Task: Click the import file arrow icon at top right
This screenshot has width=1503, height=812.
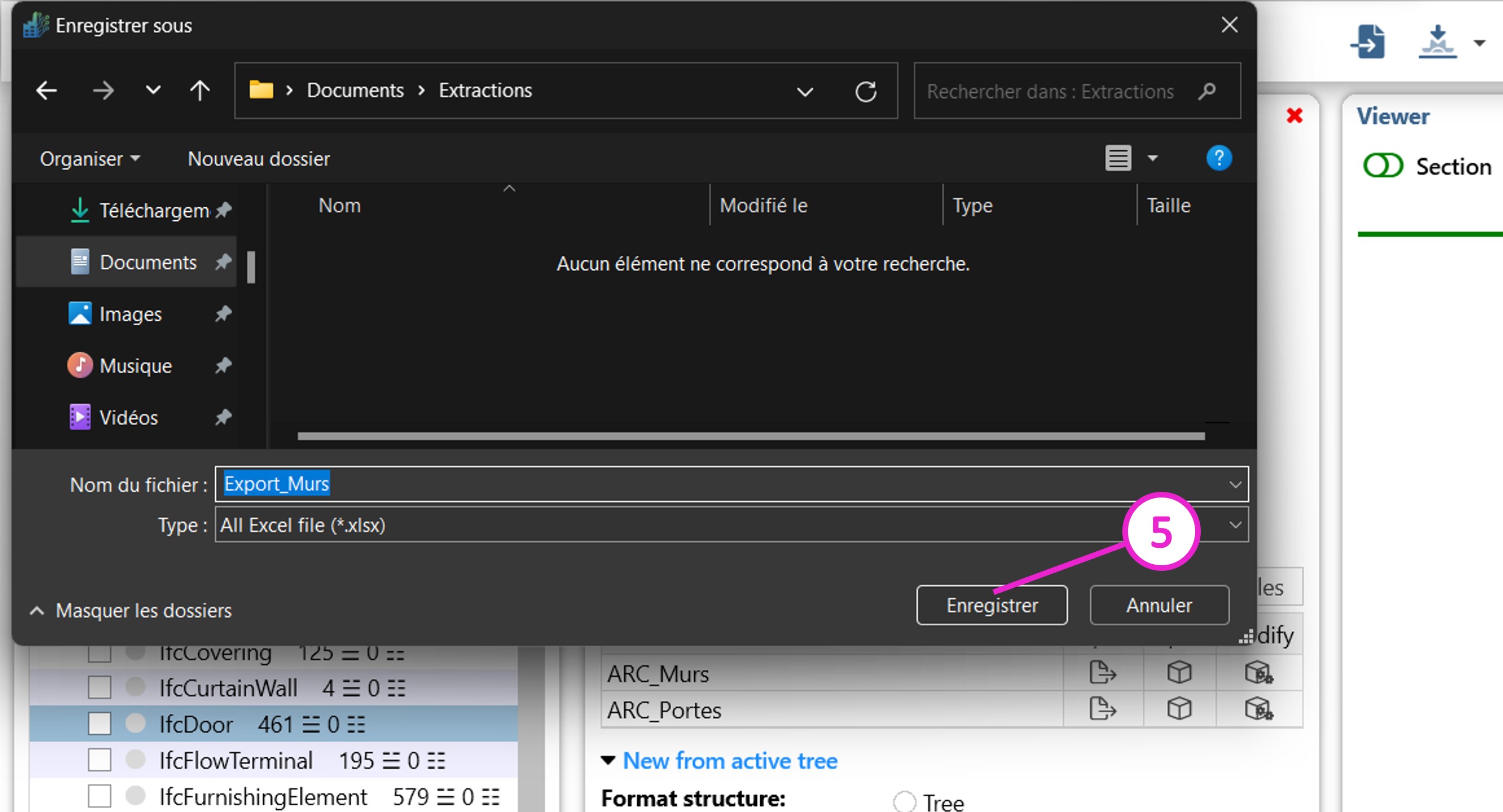Action: click(1368, 42)
